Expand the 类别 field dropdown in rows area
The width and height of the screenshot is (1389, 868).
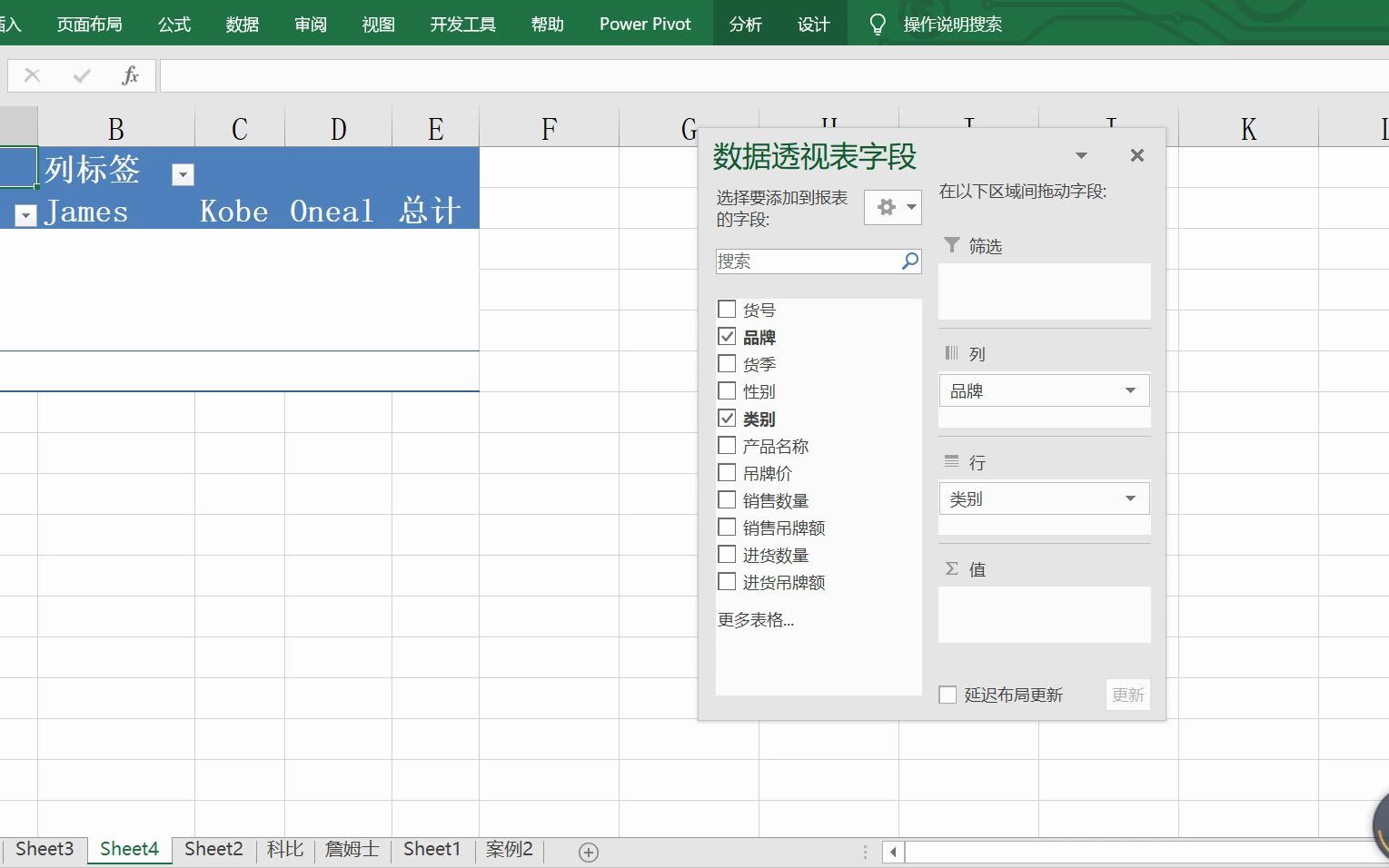tap(1130, 498)
